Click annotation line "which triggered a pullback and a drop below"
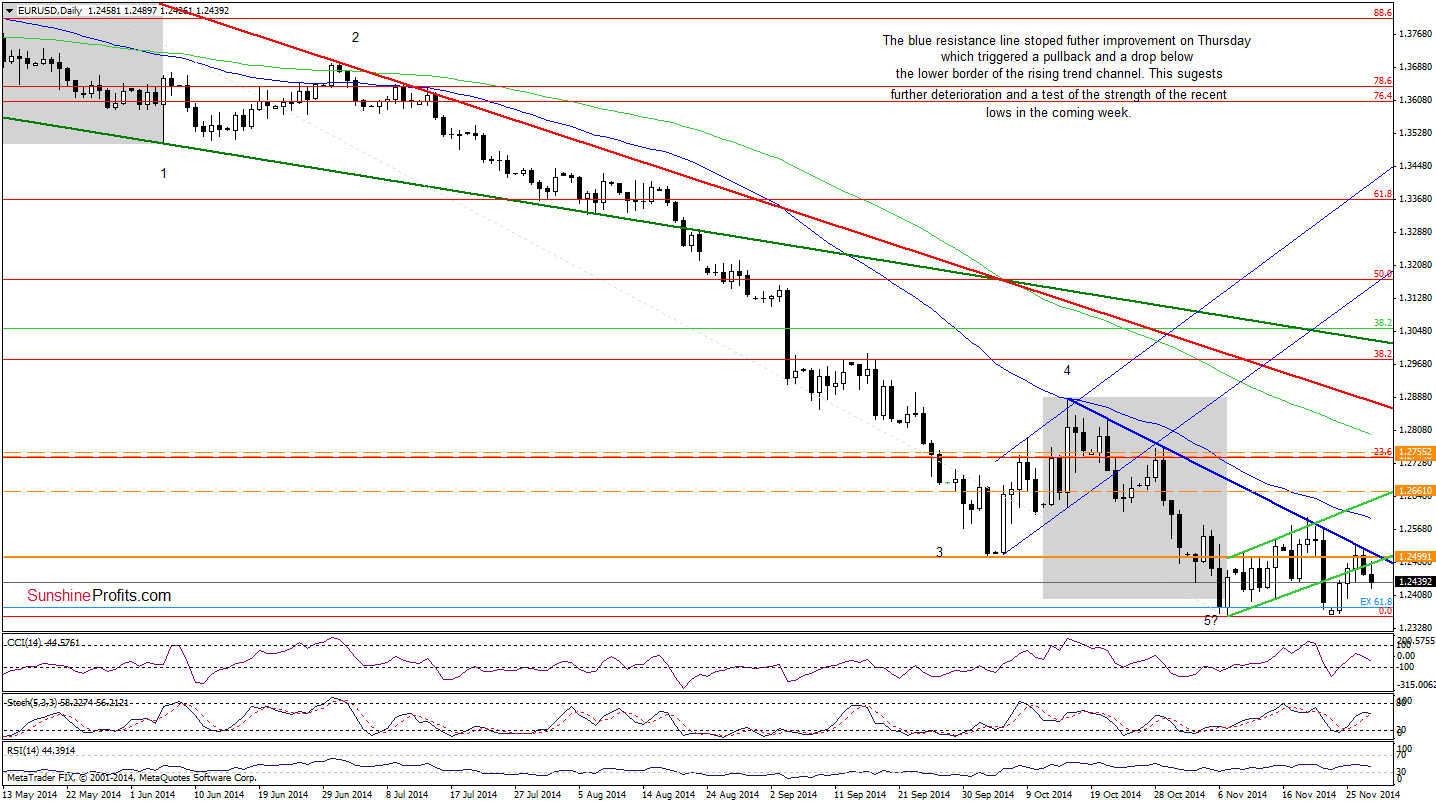1436x803 pixels. click(1066, 57)
